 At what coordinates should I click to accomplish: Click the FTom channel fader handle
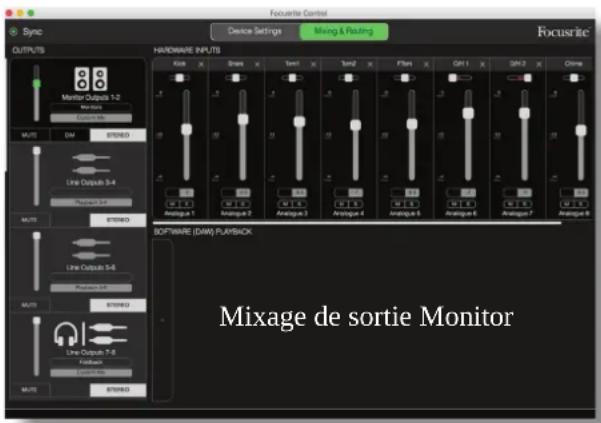point(412,124)
